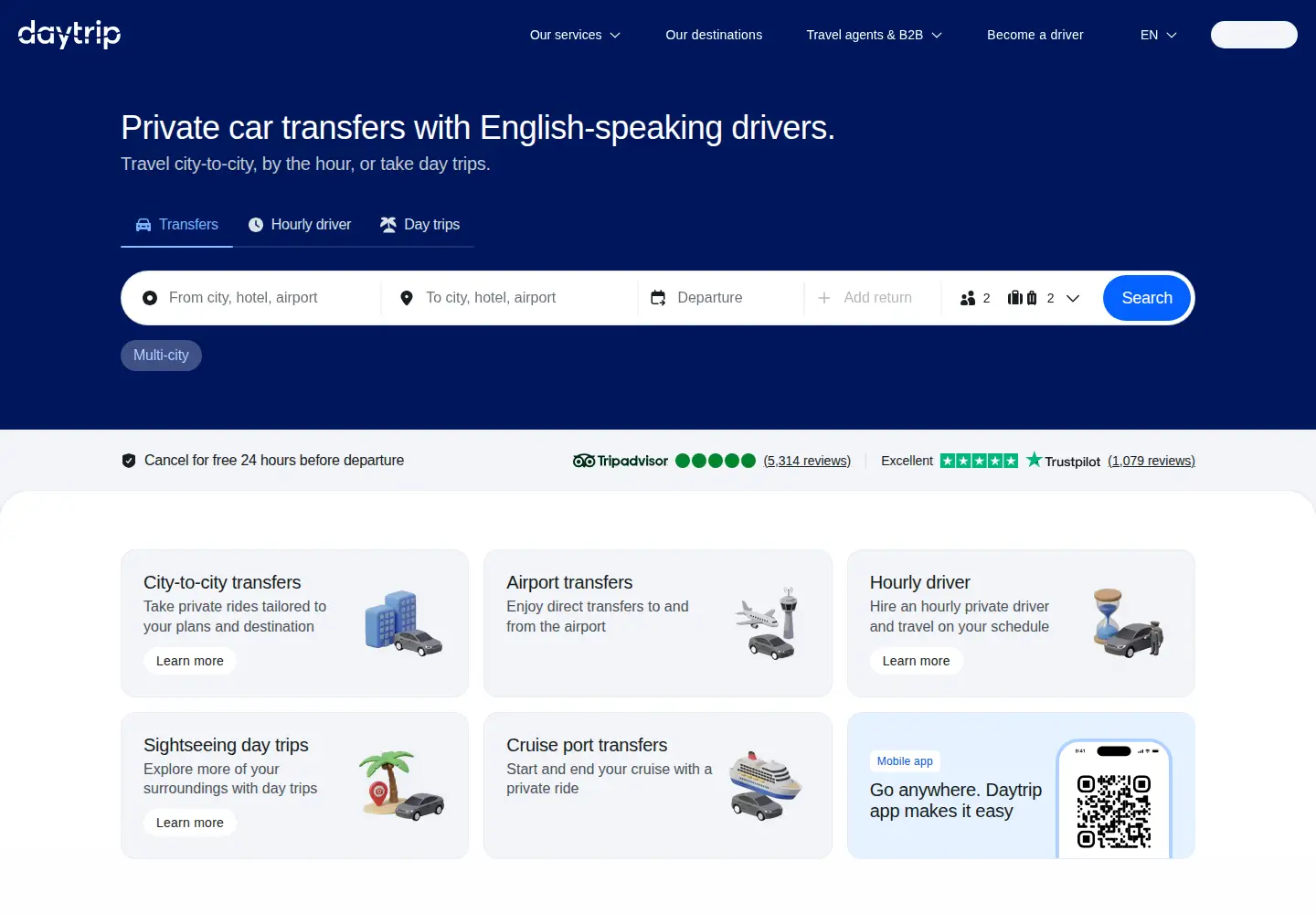Expand passengers and luggage chevron
The width and height of the screenshot is (1316, 914).
[x=1073, y=298]
